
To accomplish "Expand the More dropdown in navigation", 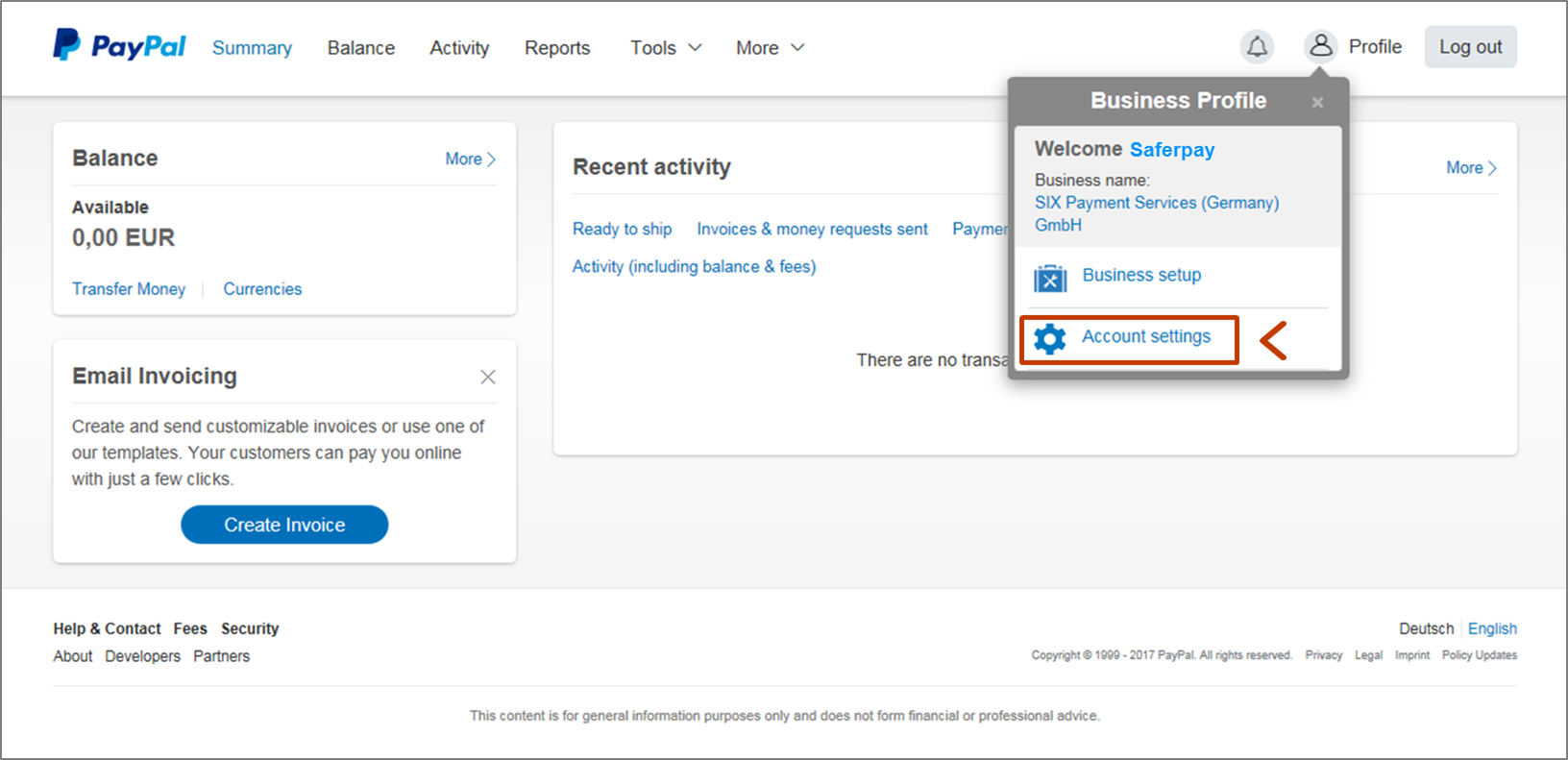I will 771,47.
